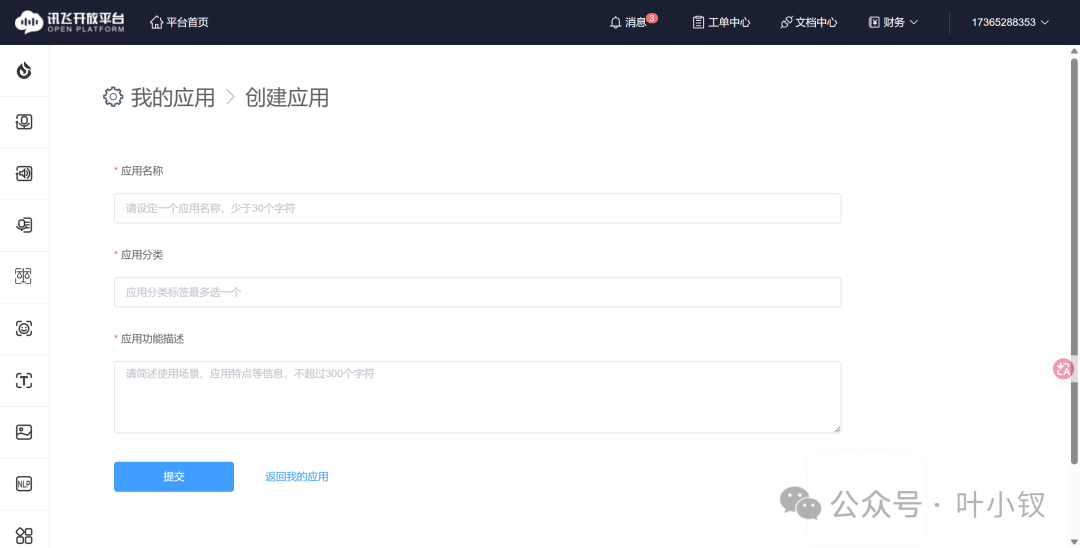Click the textarea resize handle corner
Image resolution: width=1080 pixels, height=548 pixels.
click(837, 429)
